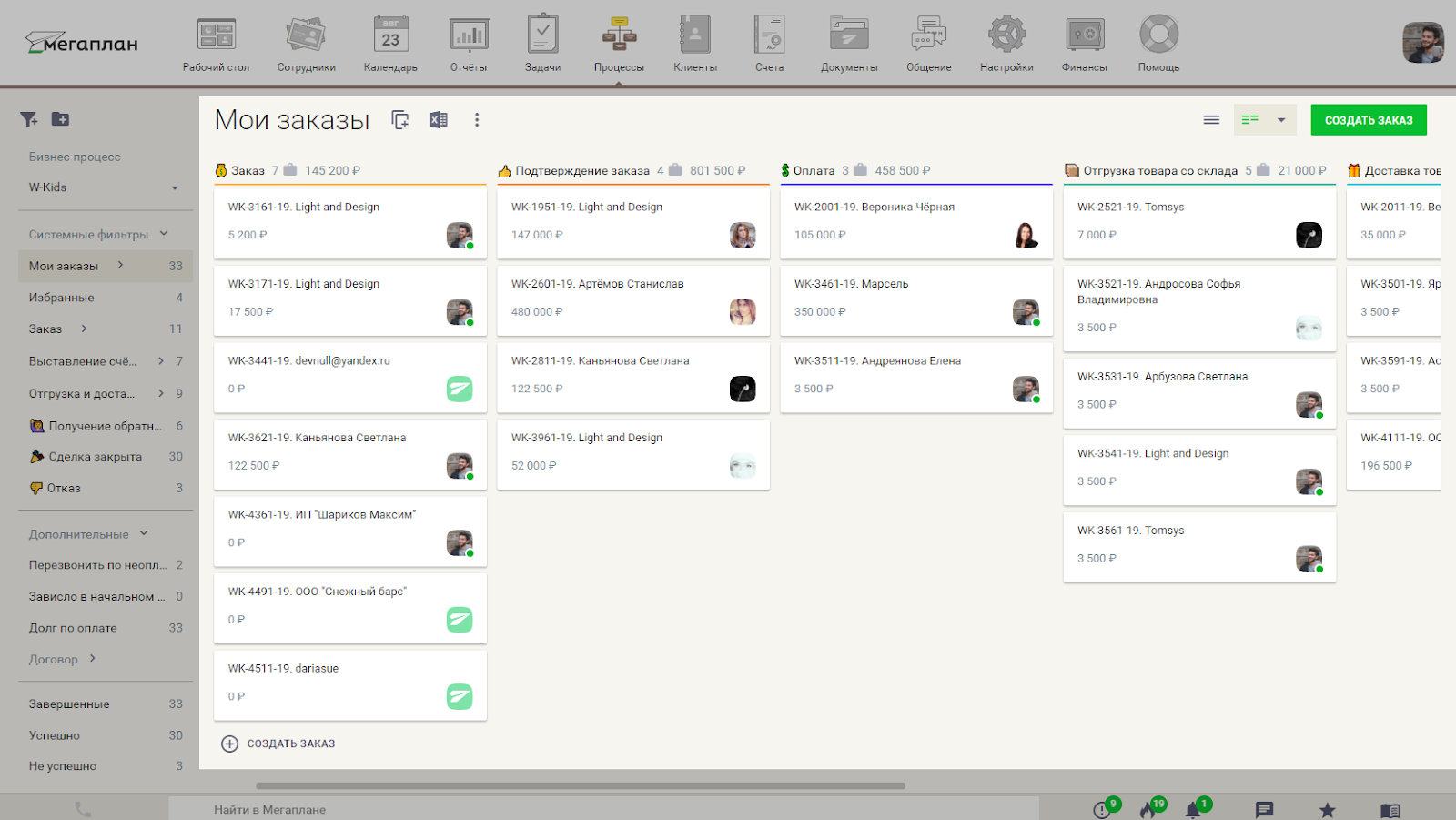Click the favorites star icon in bottom bar
This screenshot has width=1456, height=820.
pos(1327,809)
